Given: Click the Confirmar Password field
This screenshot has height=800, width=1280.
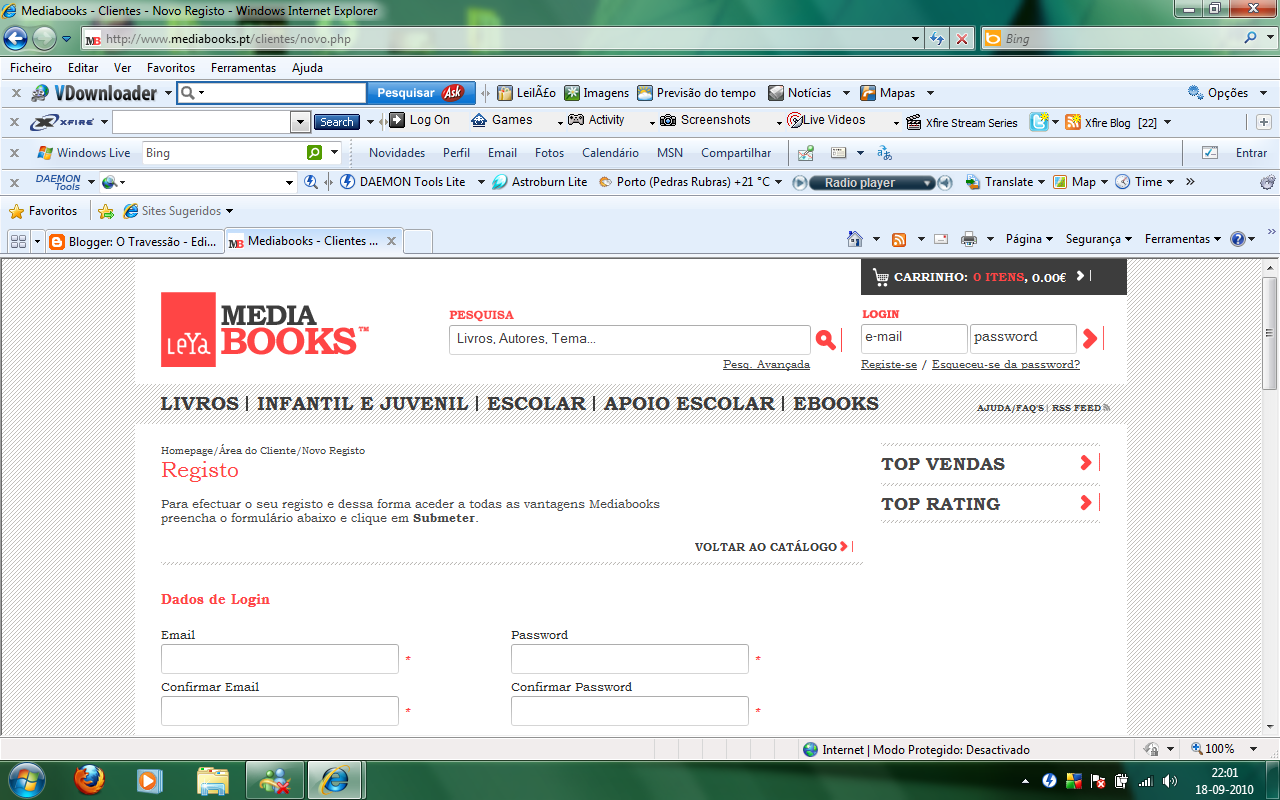Looking at the screenshot, I should click(x=630, y=711).
